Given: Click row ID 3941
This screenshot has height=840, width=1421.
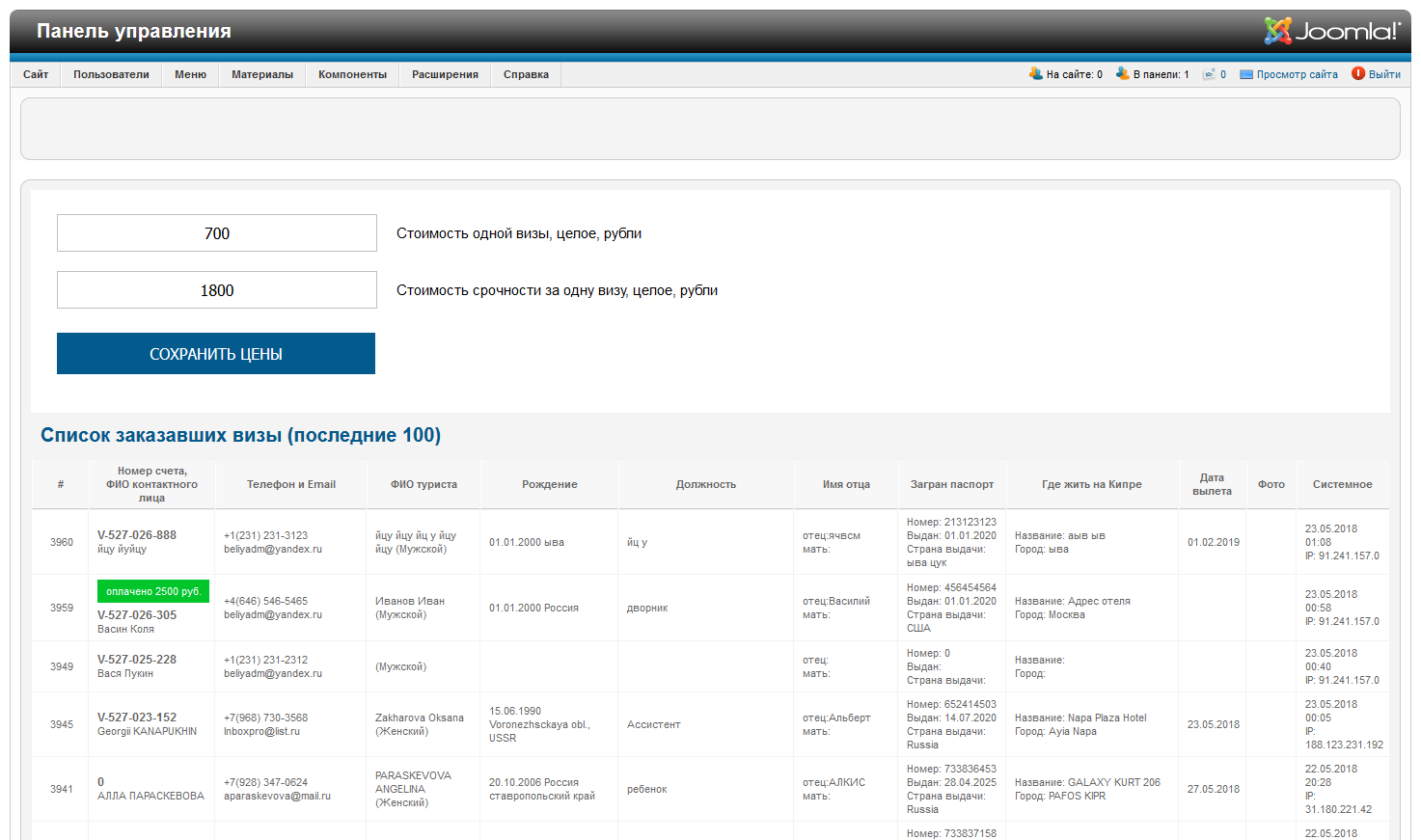Looking at the screenshot, I should pyautogui.click(x=62, y=789).
